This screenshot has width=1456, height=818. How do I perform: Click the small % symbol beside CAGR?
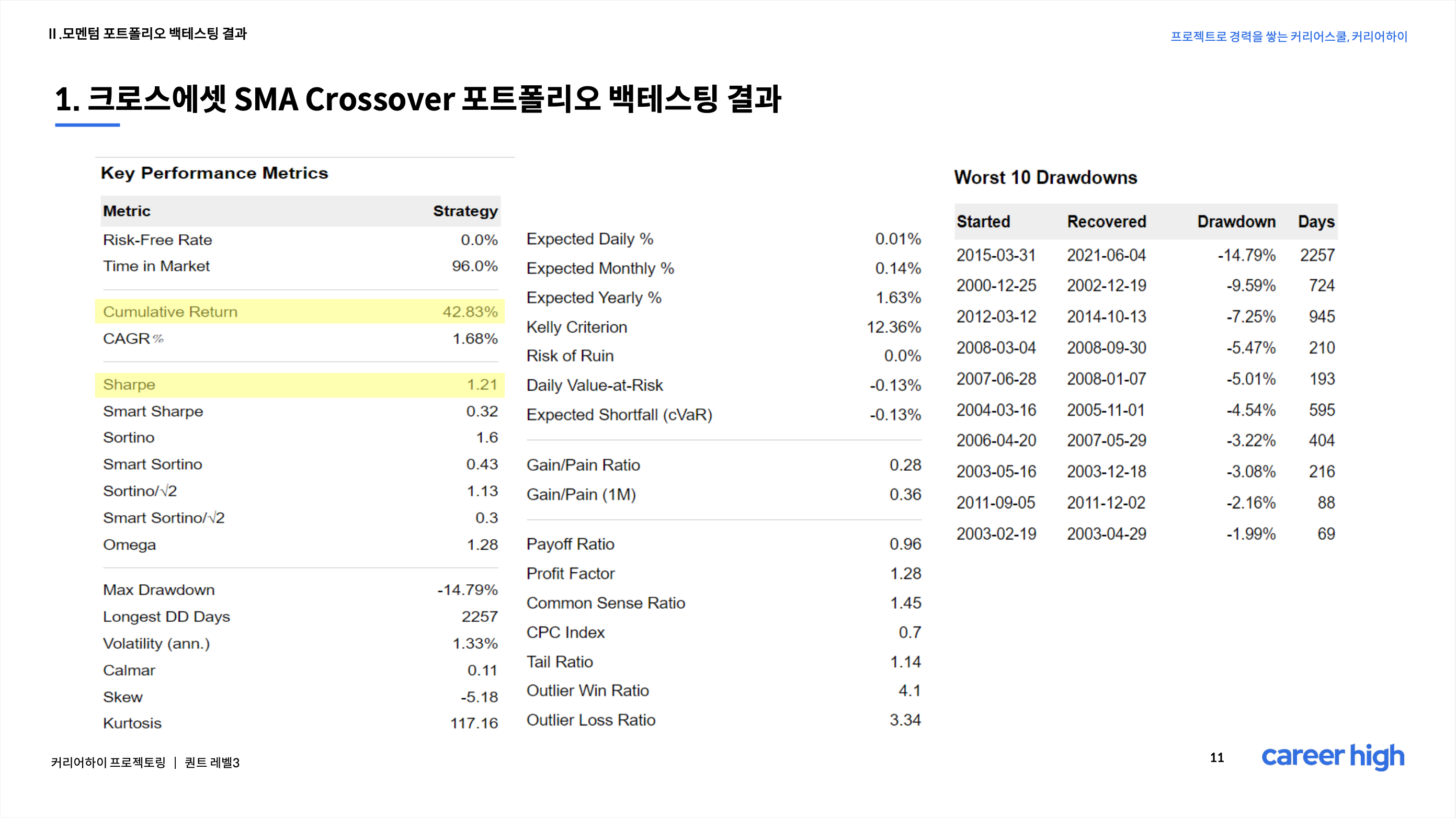(158, 338)
